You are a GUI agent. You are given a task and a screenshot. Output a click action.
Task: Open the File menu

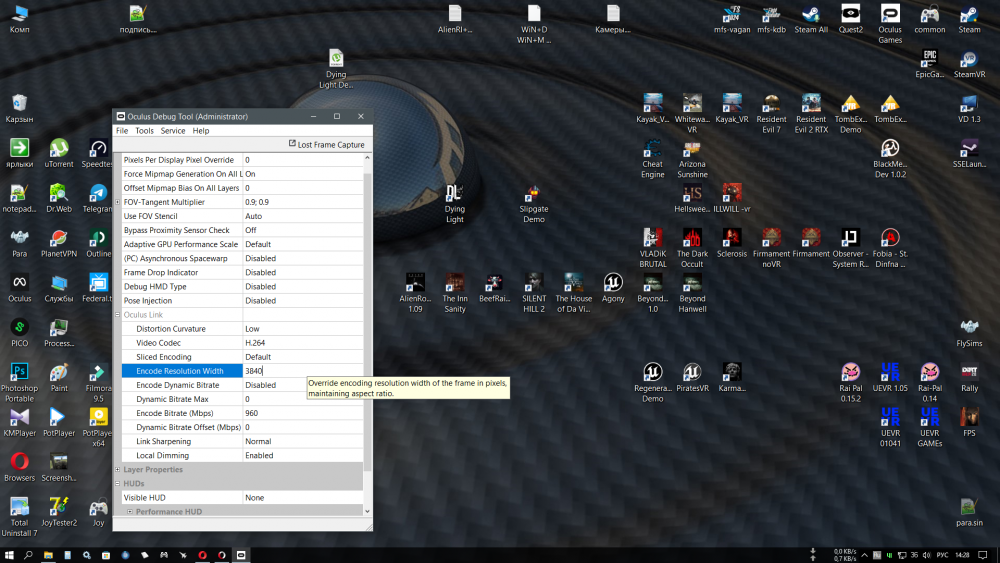tap(122, 131)
